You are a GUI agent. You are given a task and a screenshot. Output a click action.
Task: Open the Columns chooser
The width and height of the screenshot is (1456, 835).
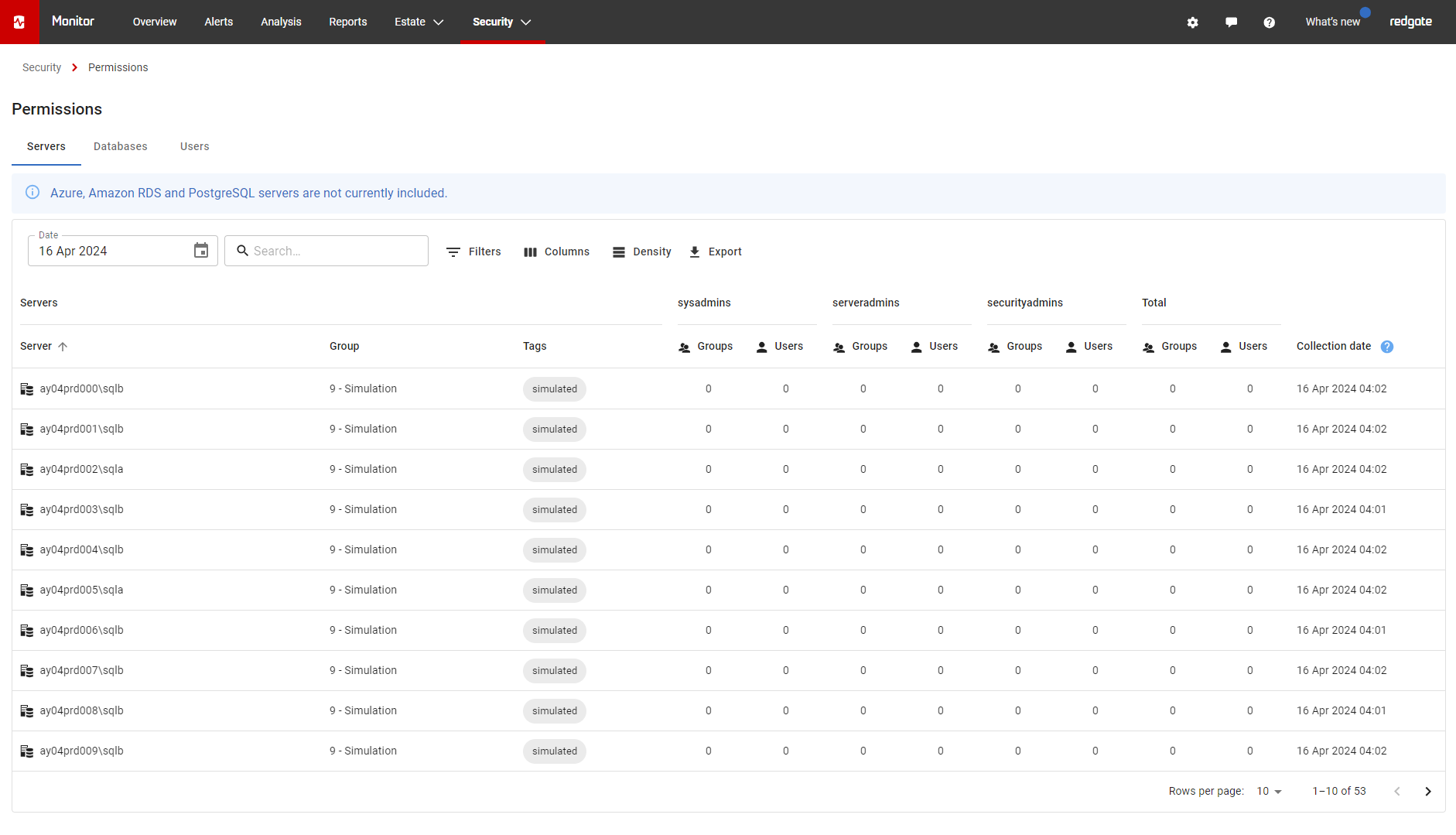tap(556, 252)
